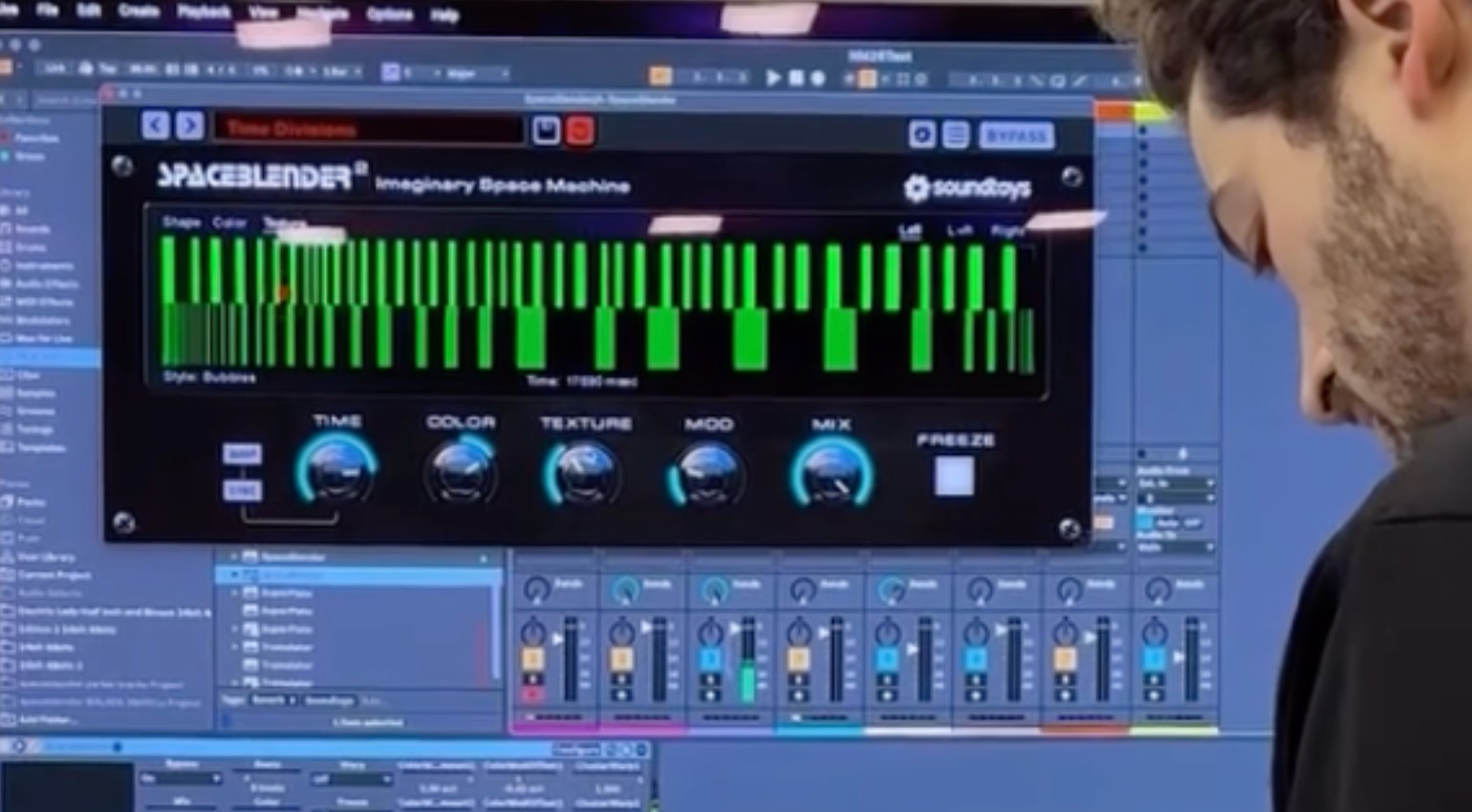Switch to the Texture tab in SpaceBlender's display
The image size is (1472, 812).
pyautogui.click(x=282, y=224)
